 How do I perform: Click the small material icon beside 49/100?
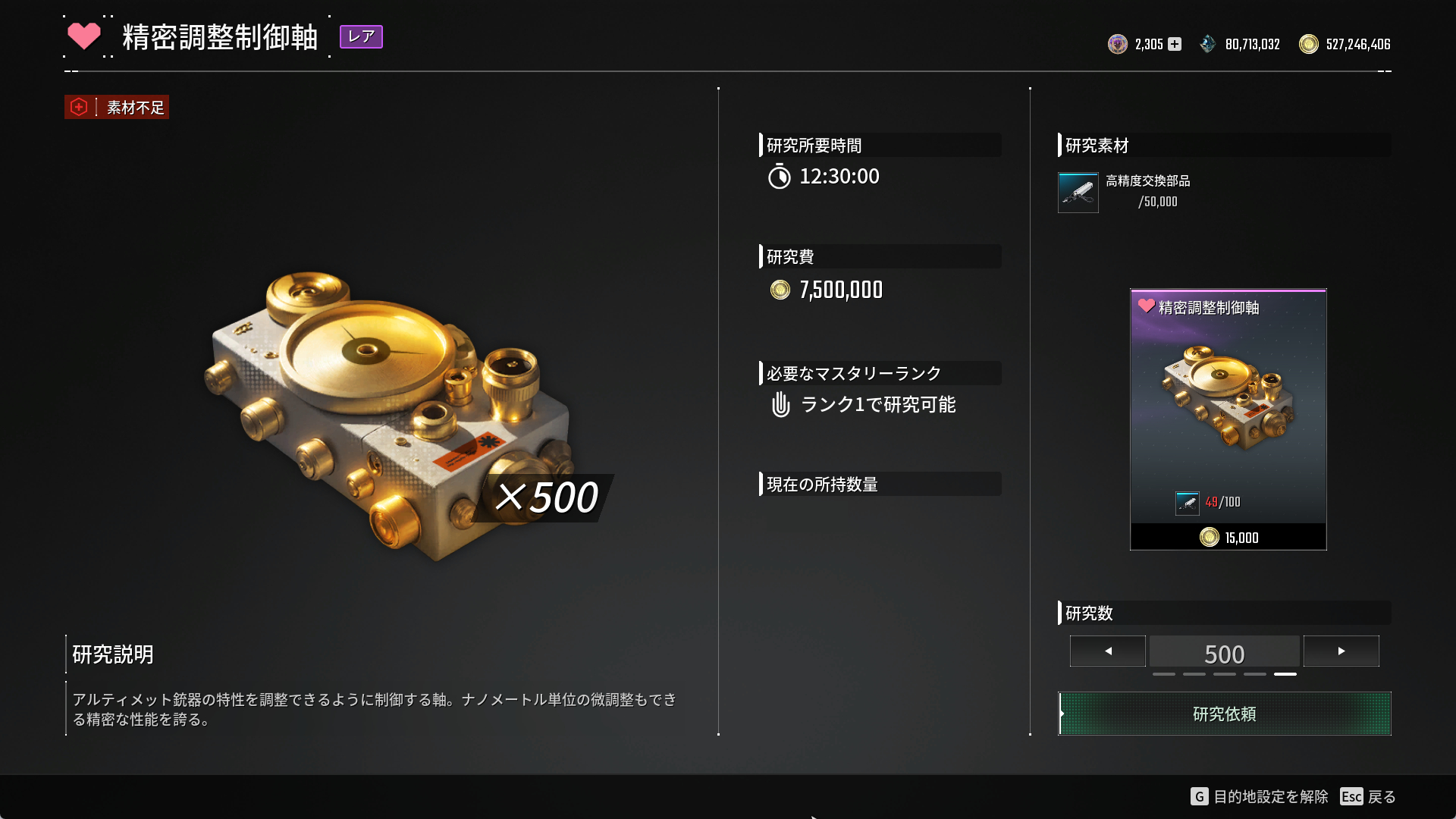click(1187, 503)
